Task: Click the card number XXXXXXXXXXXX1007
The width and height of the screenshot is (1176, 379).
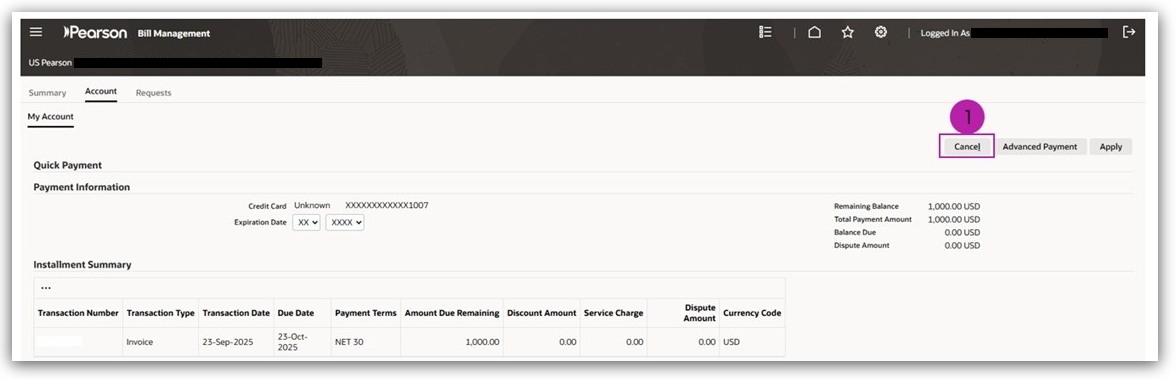Action: point(387,205)
